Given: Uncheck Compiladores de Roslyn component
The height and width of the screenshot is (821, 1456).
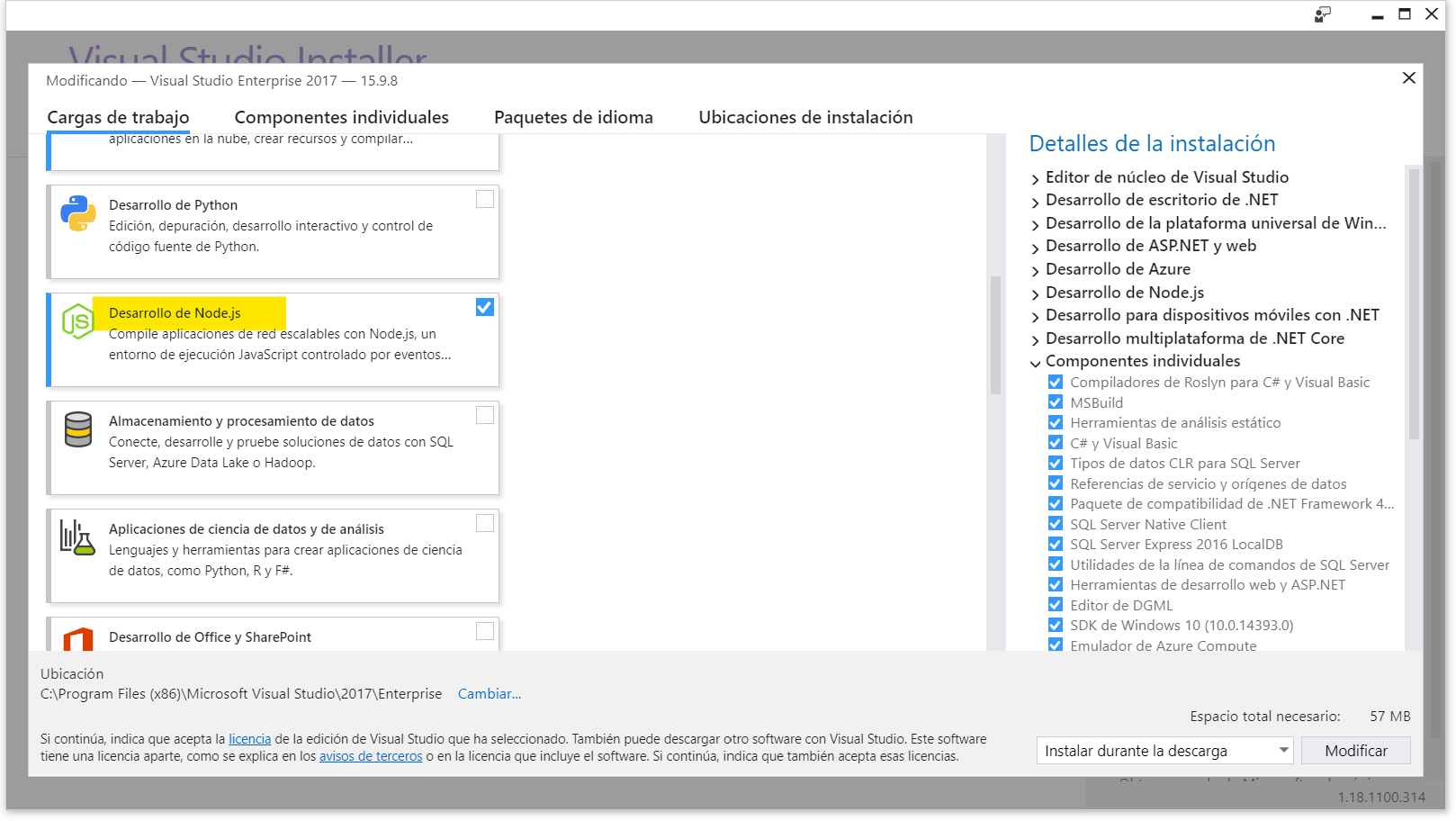Looking at the screenshot, I should [x=1056, y=382].
